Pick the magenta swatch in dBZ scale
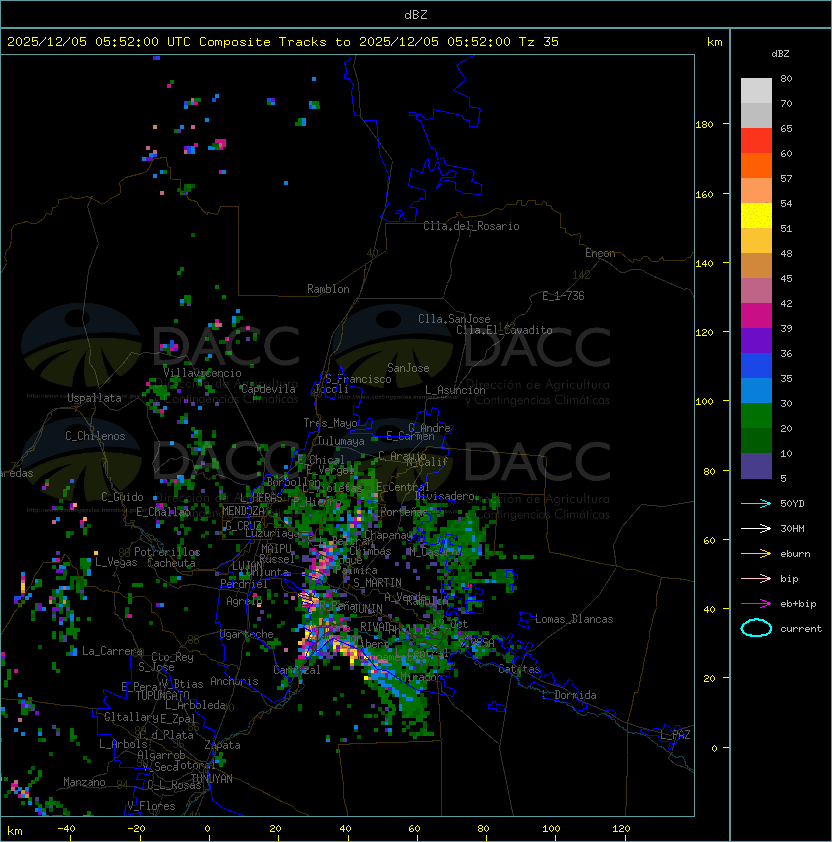The height and width of the screenshot is (842, 832). click(756, 316)
